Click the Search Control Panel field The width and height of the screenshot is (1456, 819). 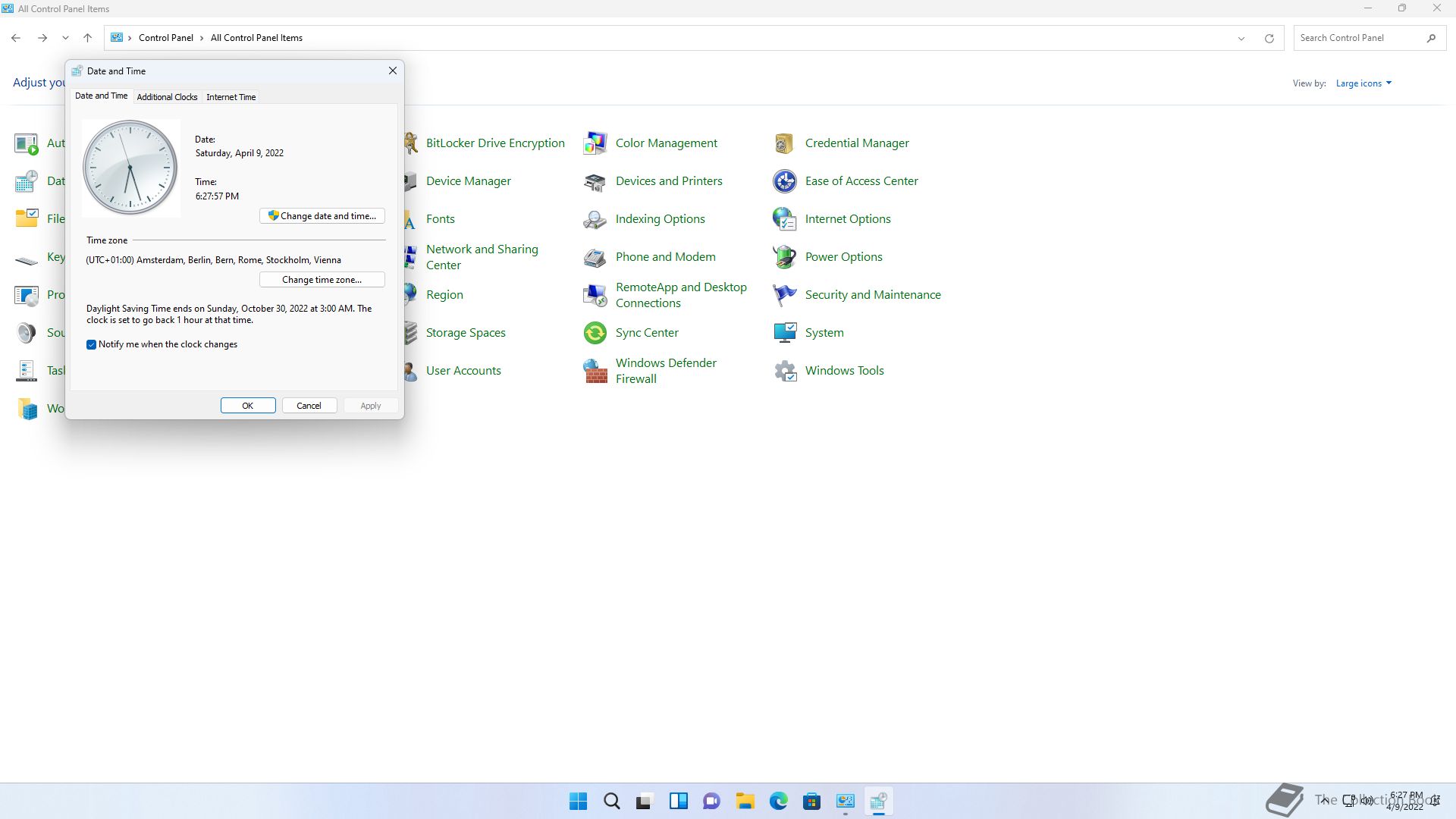(x=1369, y=38)
